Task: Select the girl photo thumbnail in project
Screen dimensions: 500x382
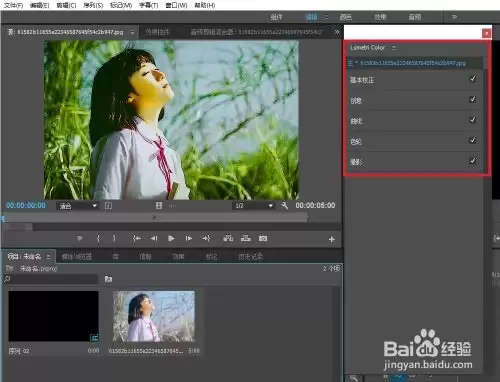Action: tap(154, 316)
